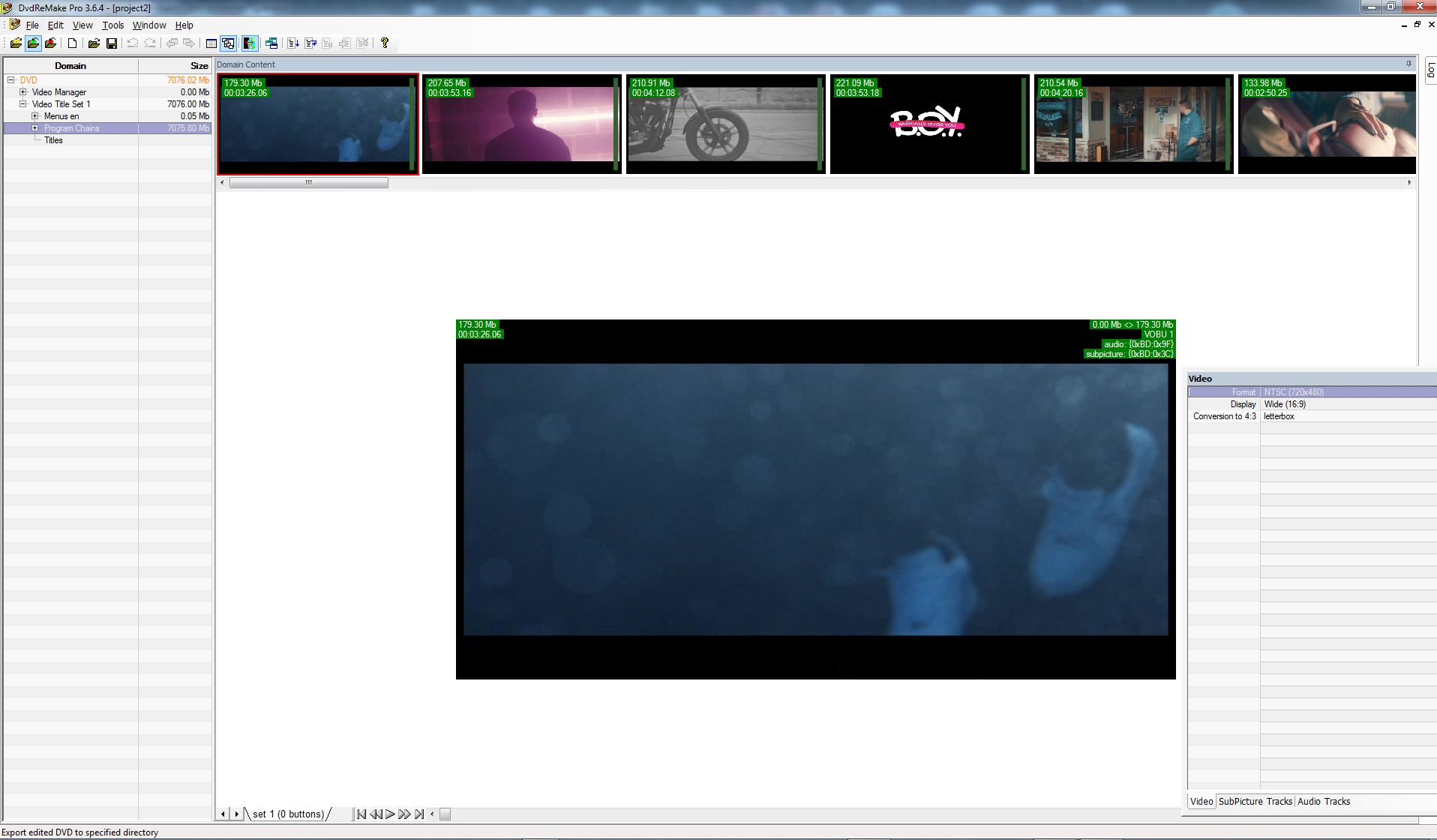Screen dimensions: 1437x840
Task: Click the greyed delete-from-list icon
Action: click(x=363, y=43)
